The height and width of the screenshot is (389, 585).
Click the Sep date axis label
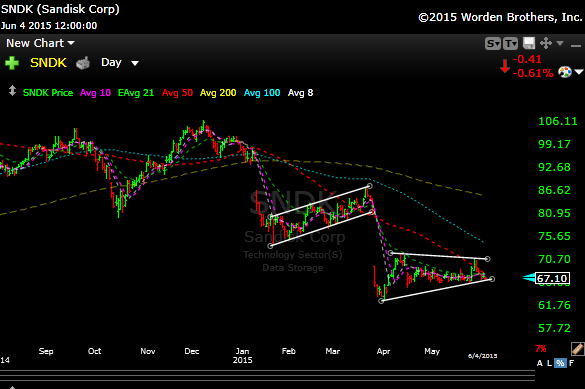[x=46, y=351]
